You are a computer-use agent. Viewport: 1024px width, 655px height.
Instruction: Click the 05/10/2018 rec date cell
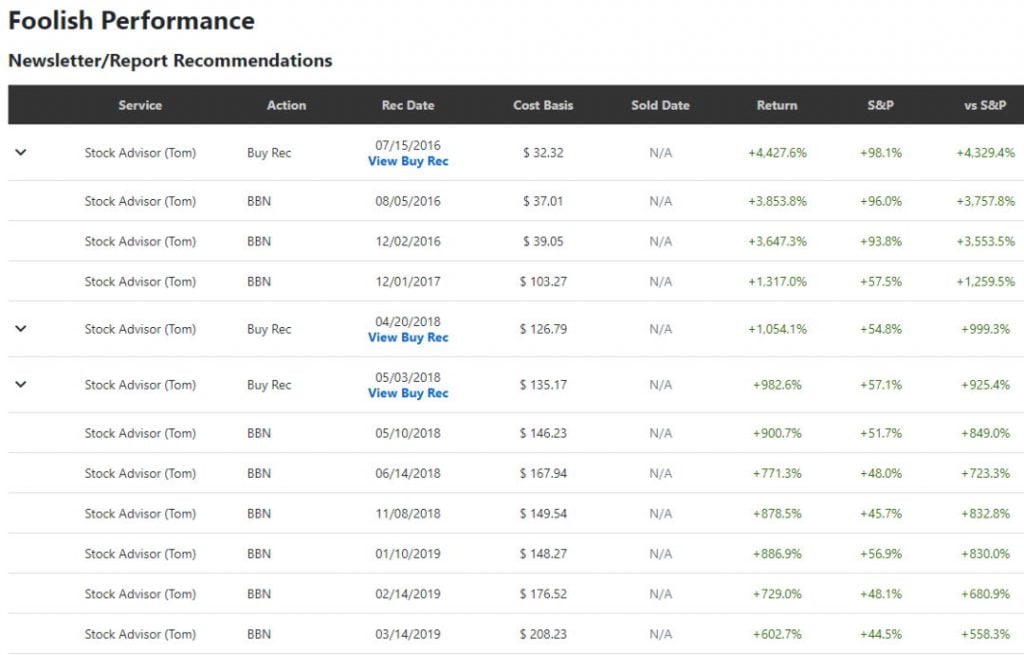point(408,433)
